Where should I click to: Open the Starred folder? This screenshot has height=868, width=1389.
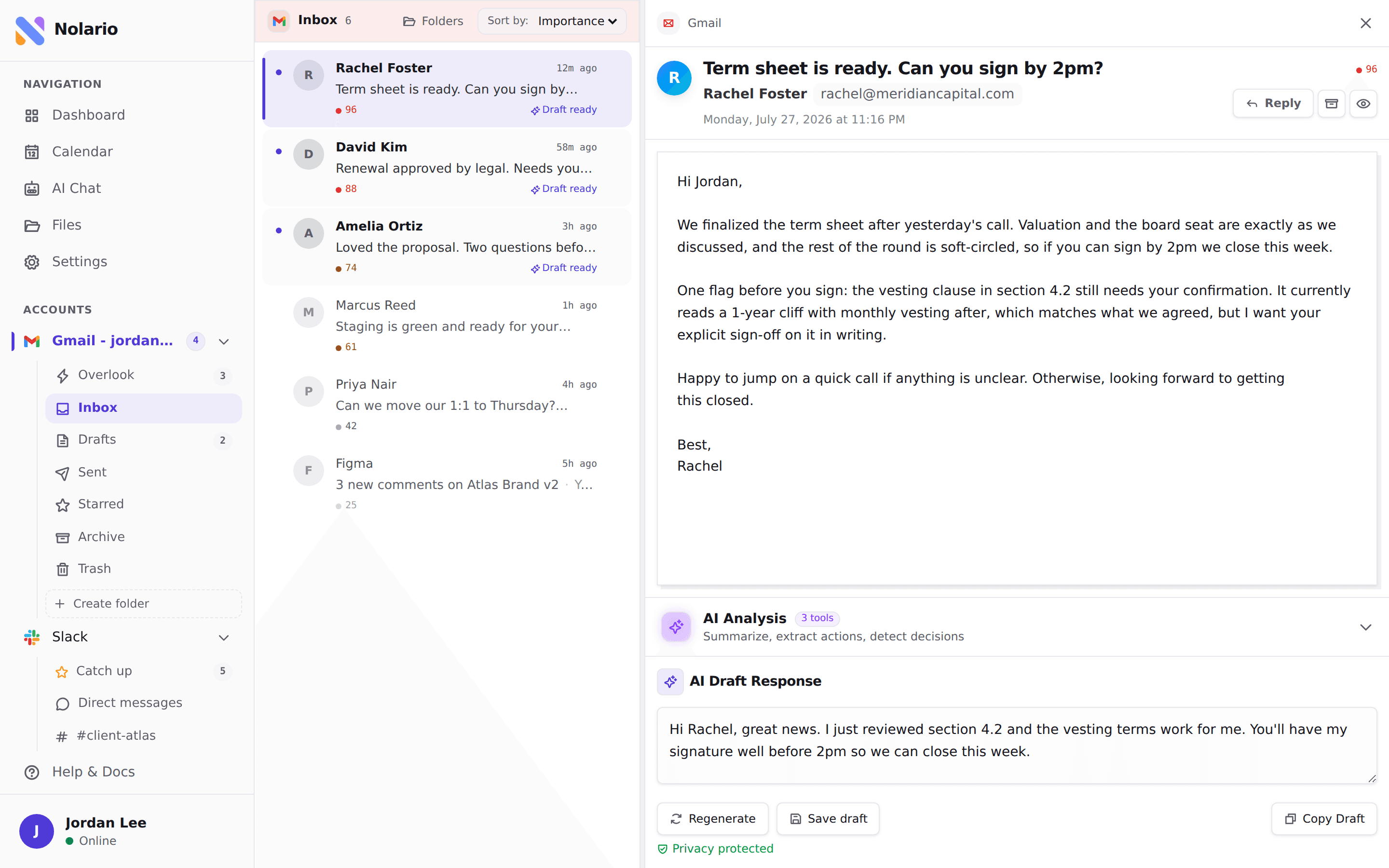pos(144,504)
